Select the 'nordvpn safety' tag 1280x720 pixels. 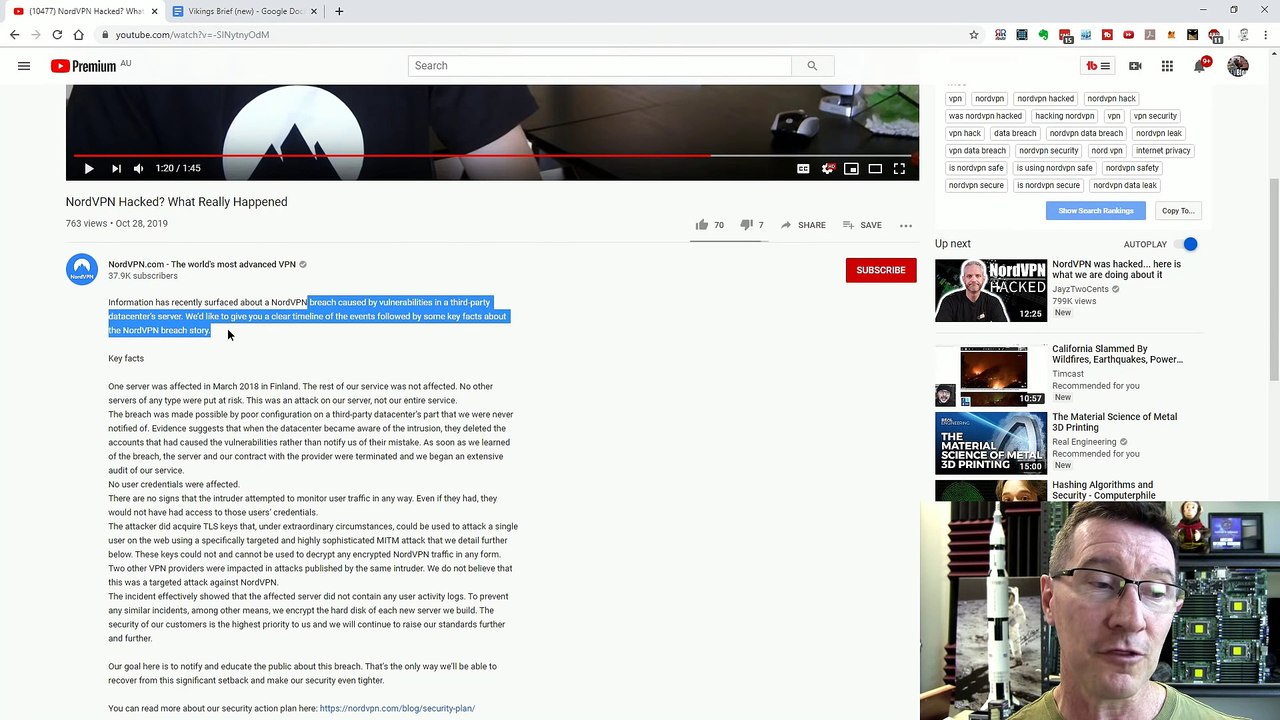1132,168
